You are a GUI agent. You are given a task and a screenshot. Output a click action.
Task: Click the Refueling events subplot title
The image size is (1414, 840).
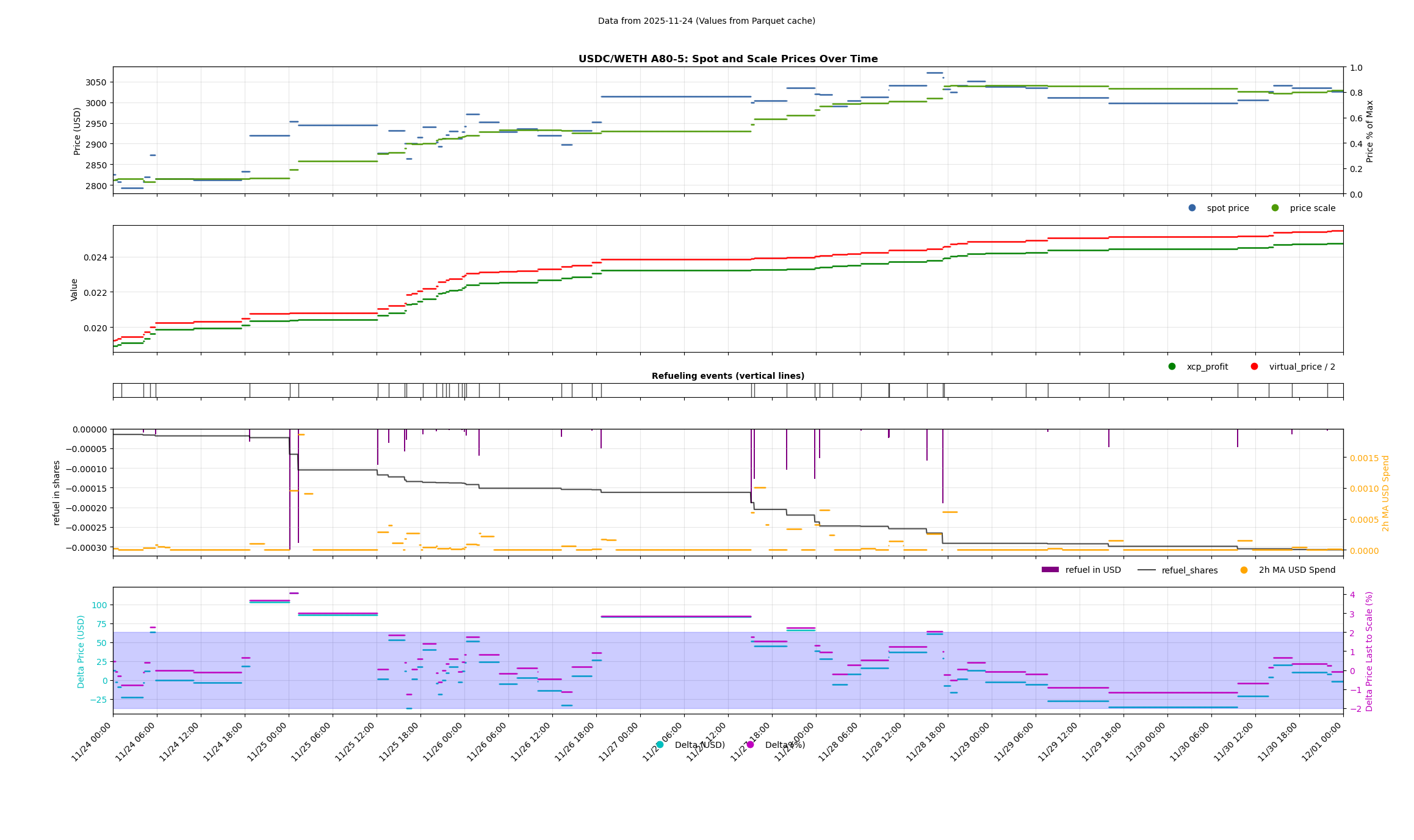(727, 376)
